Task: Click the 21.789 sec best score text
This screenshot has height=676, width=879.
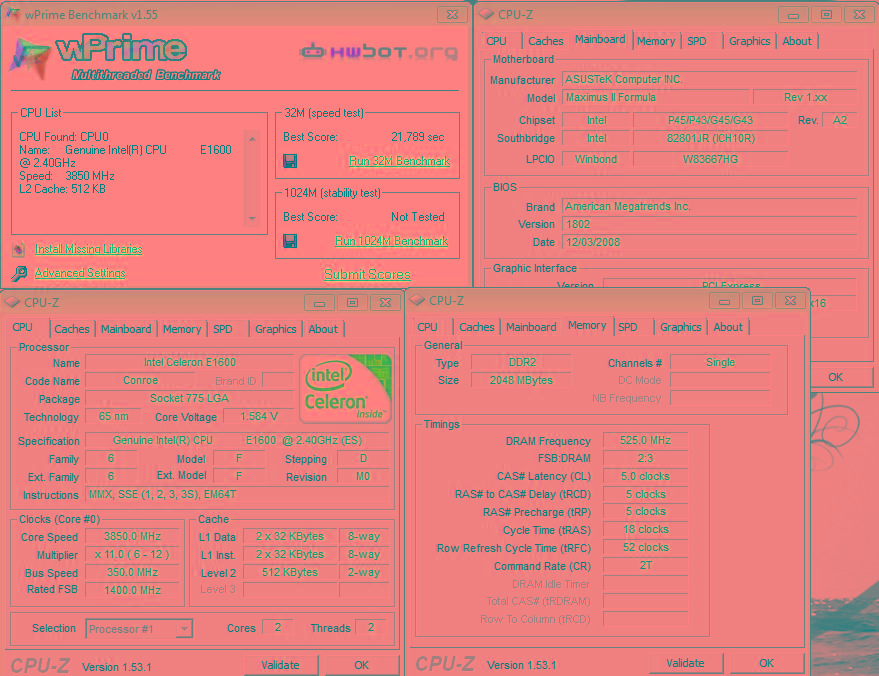Action: point(418,137)
